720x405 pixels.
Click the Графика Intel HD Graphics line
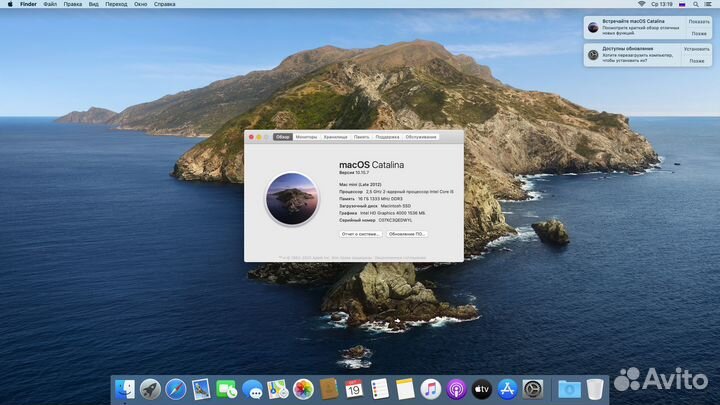tap(382, 213)
